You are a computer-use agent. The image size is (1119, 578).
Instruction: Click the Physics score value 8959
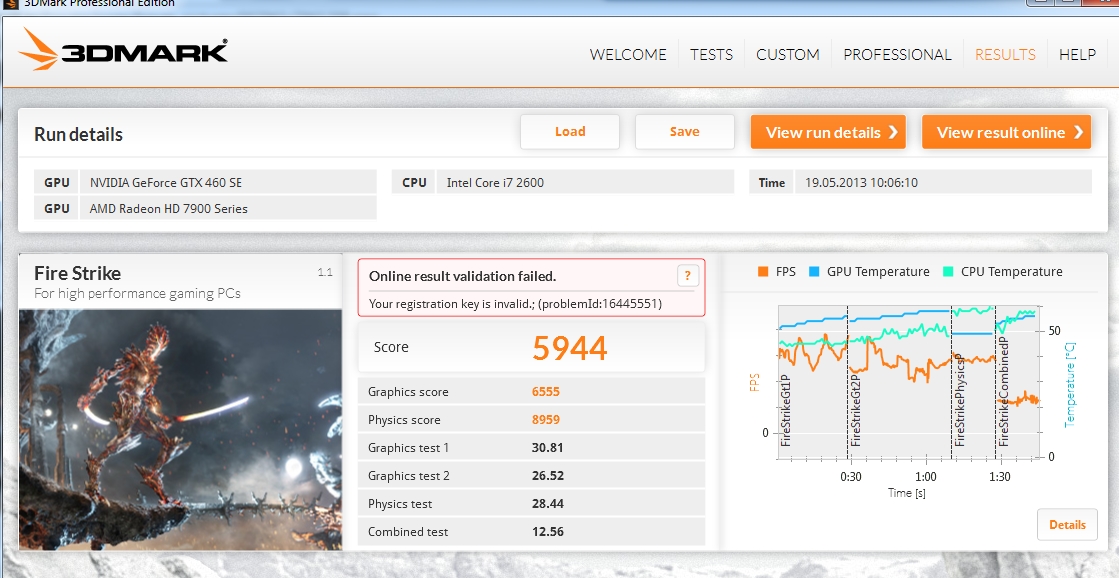tap(546, 420)
